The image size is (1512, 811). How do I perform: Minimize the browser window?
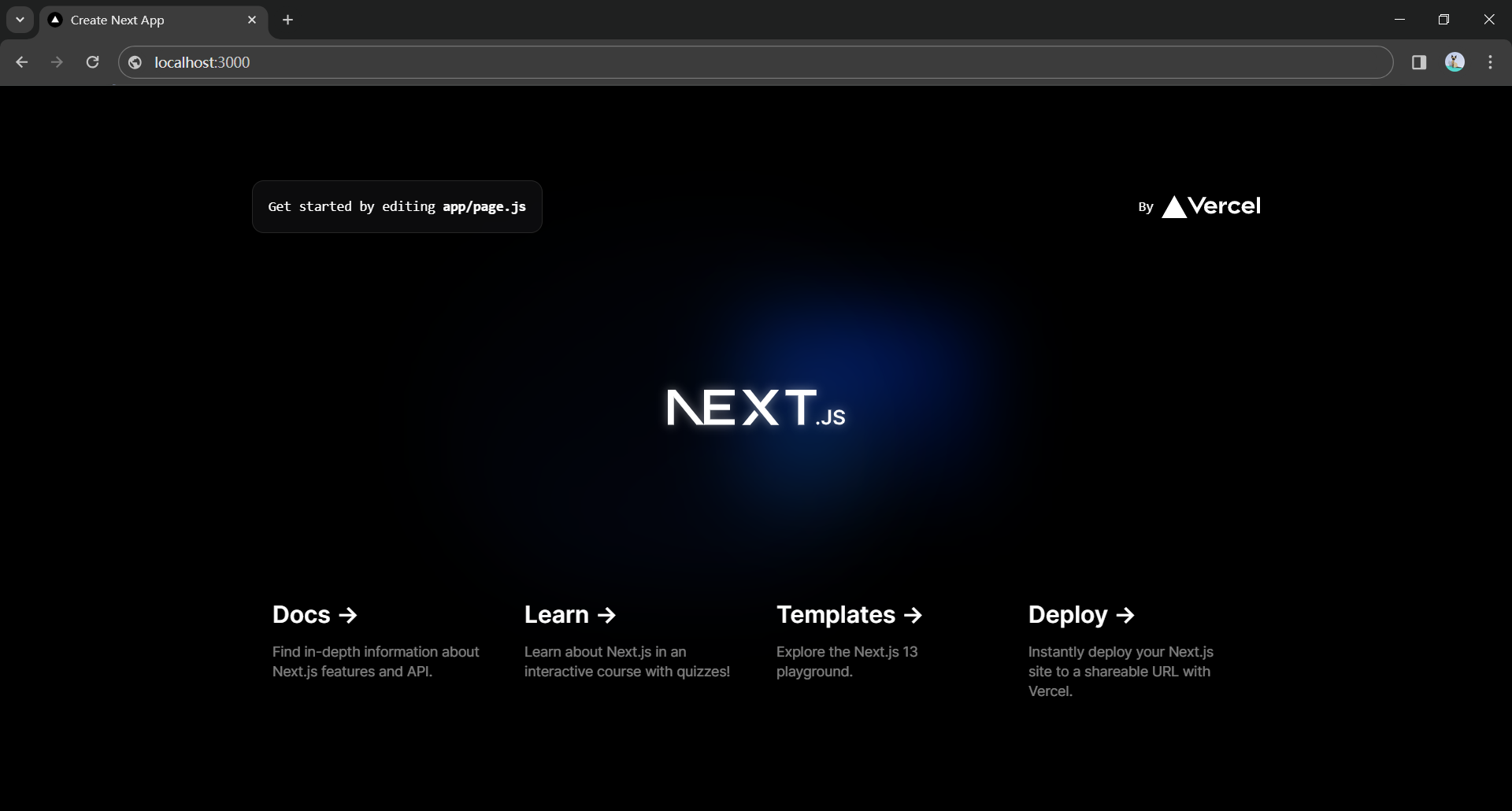coord(1399,20)
